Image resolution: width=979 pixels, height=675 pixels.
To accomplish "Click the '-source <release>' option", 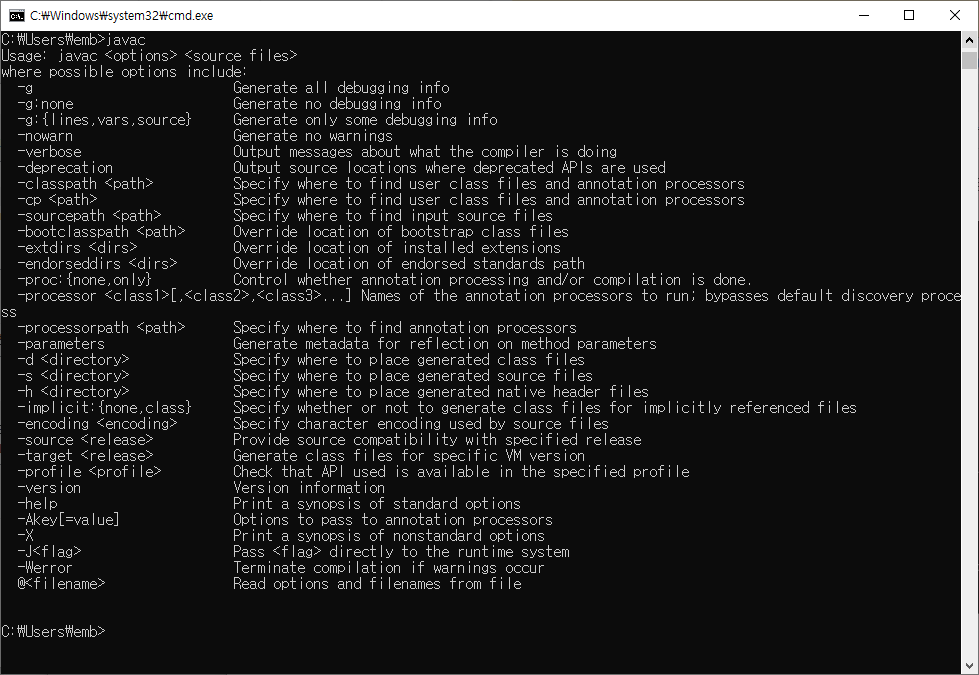I will tap(86, 440).
